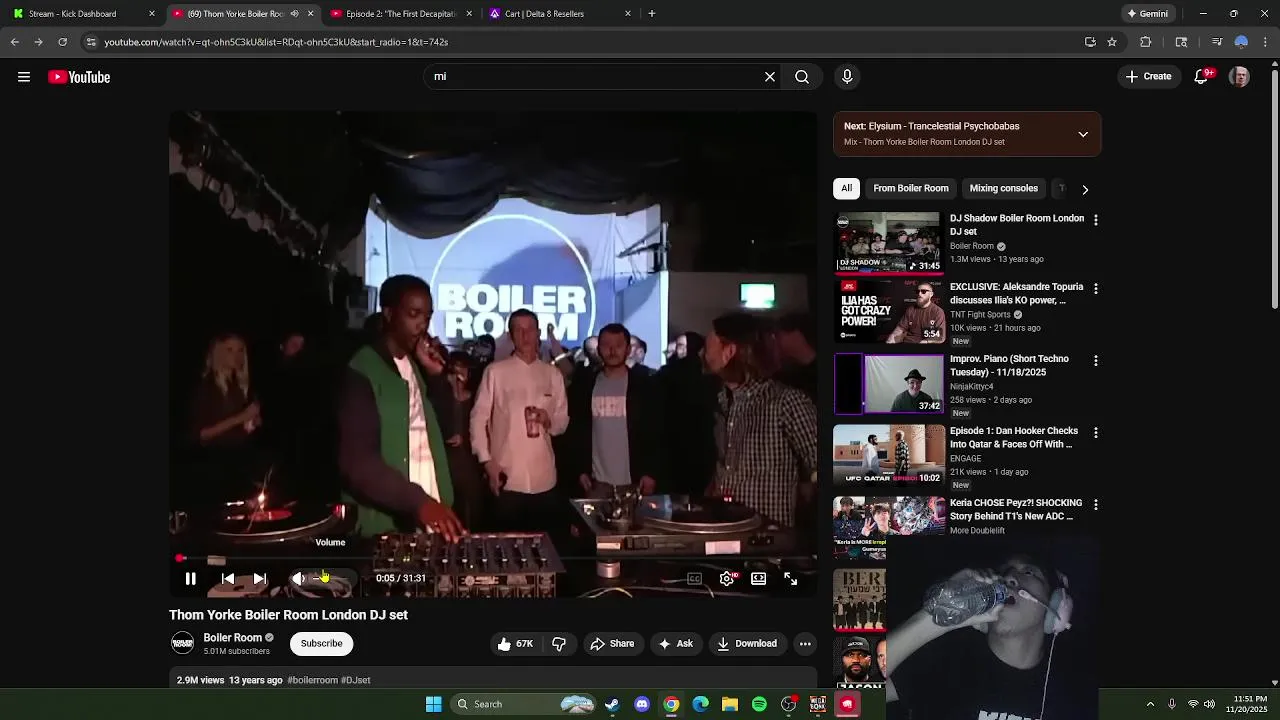Go back with the browser back arrow
The image size is (1280, 720).
15,42
